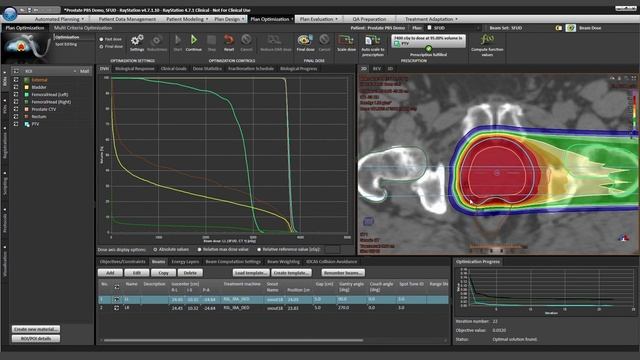Open Patient Data Management module

127,19
